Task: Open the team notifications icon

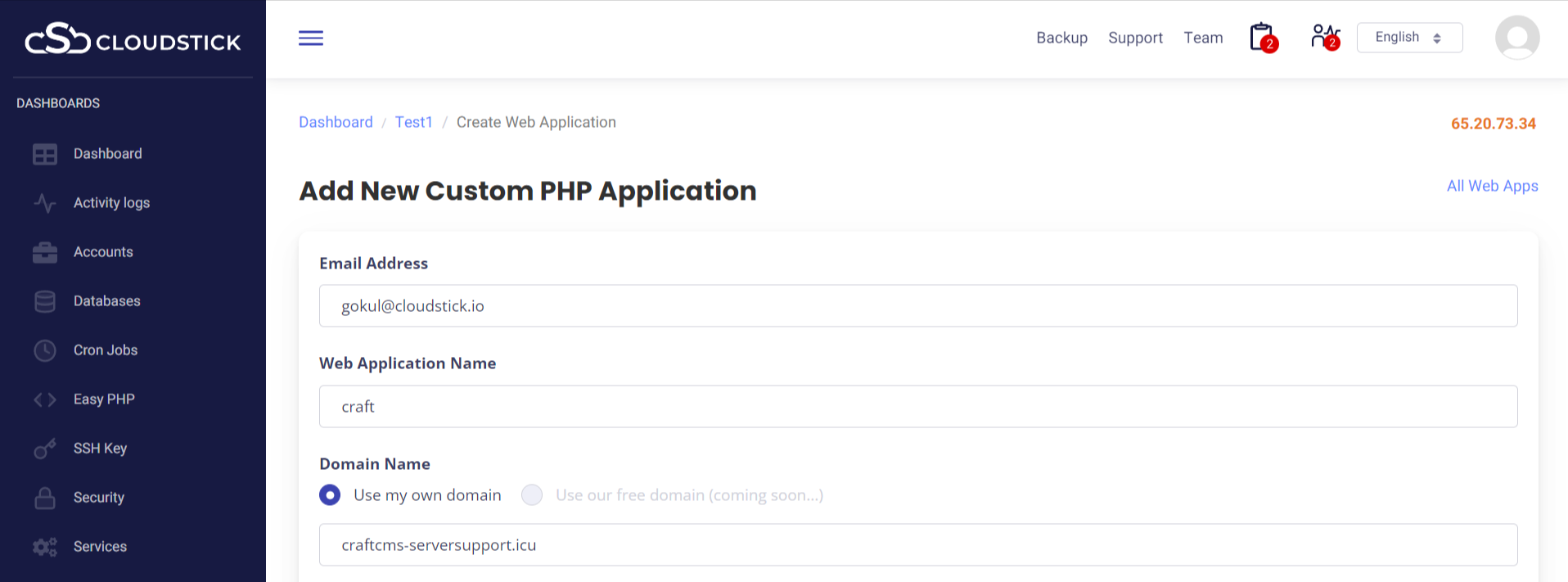Action: [1324, 38]
